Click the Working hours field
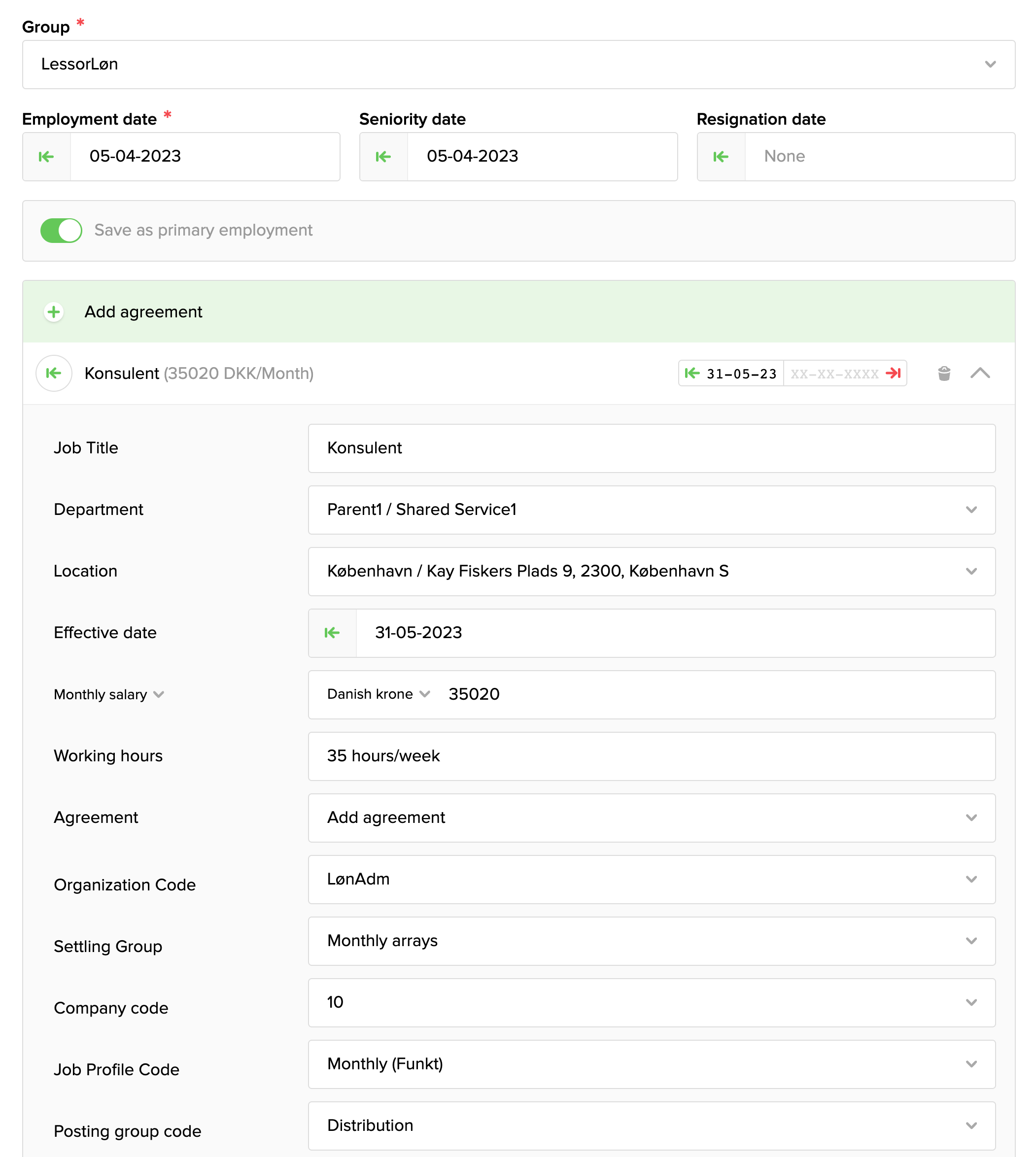Image resolution: width=1036 pixels, height=1157 pixels. click(x=651, y=756)
